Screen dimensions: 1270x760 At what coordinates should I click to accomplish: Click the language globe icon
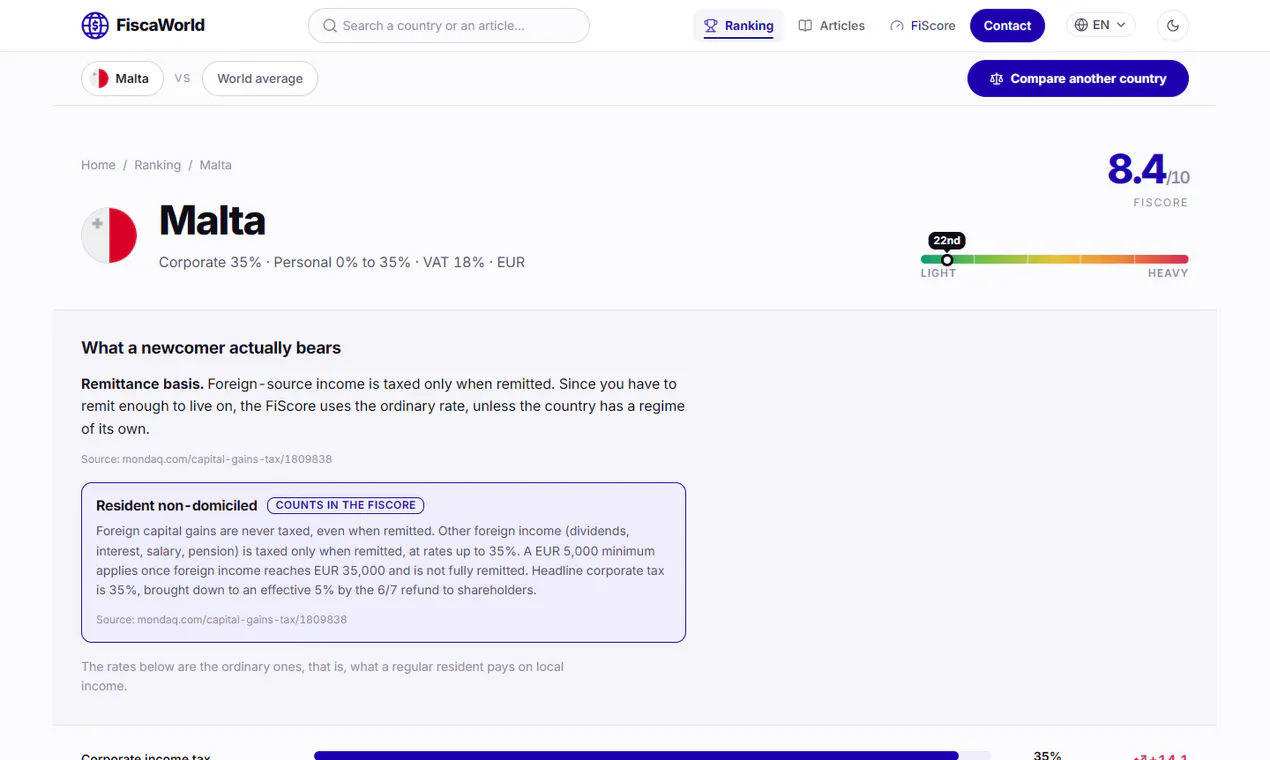(x=1081, y=25)
